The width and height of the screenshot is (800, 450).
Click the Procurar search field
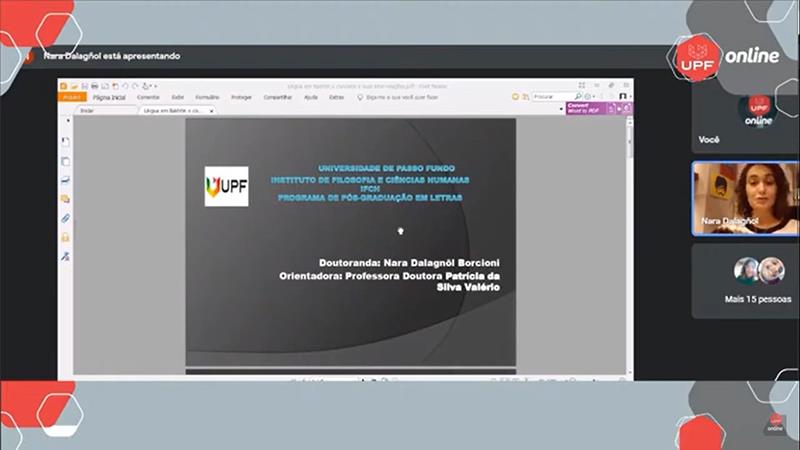553,96
